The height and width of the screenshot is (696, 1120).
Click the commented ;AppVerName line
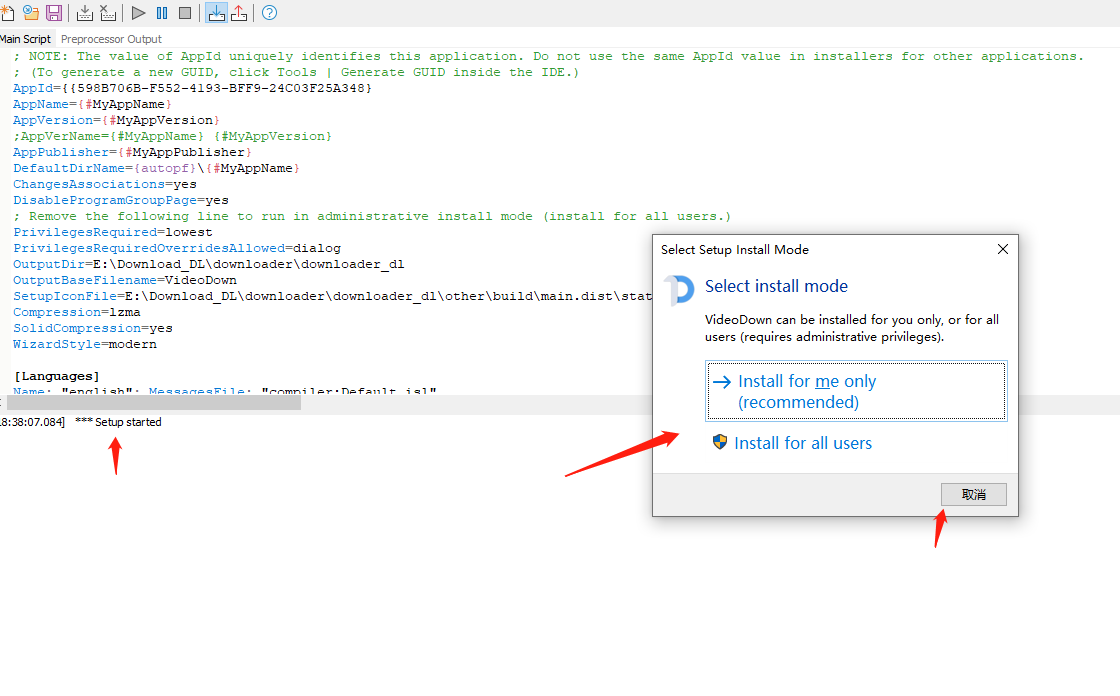(x=172, y=136)
